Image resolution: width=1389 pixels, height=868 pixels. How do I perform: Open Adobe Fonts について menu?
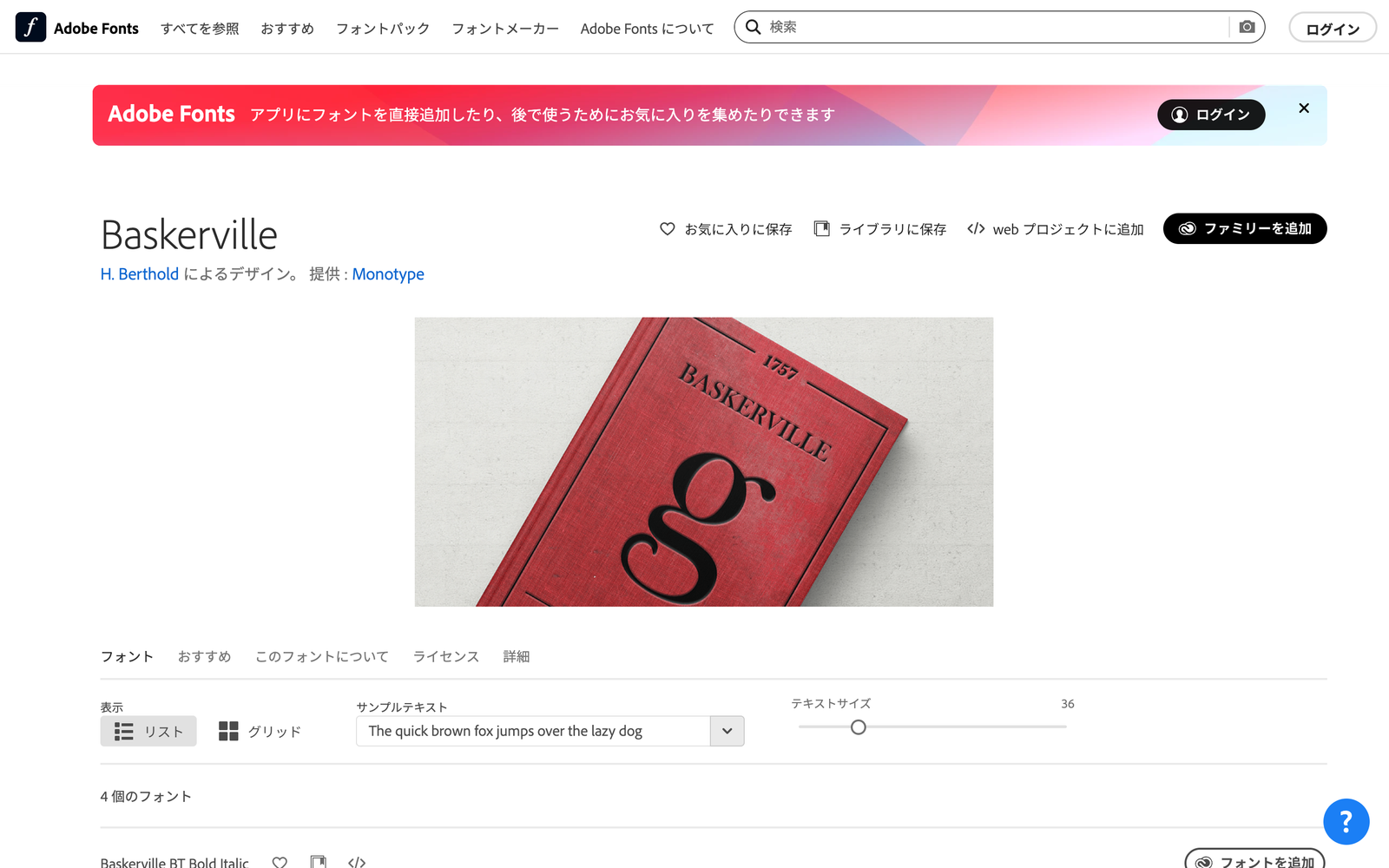(x=647, y=29)
